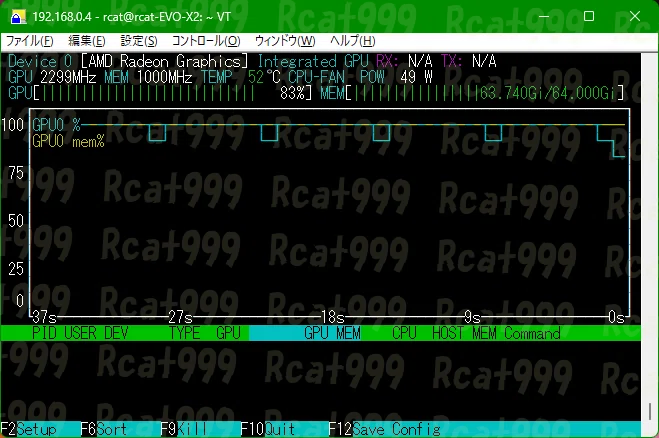Viewport: 659px width, 438px height.
Task: Open the ファイル(F) menu
Action: (29, 41)
